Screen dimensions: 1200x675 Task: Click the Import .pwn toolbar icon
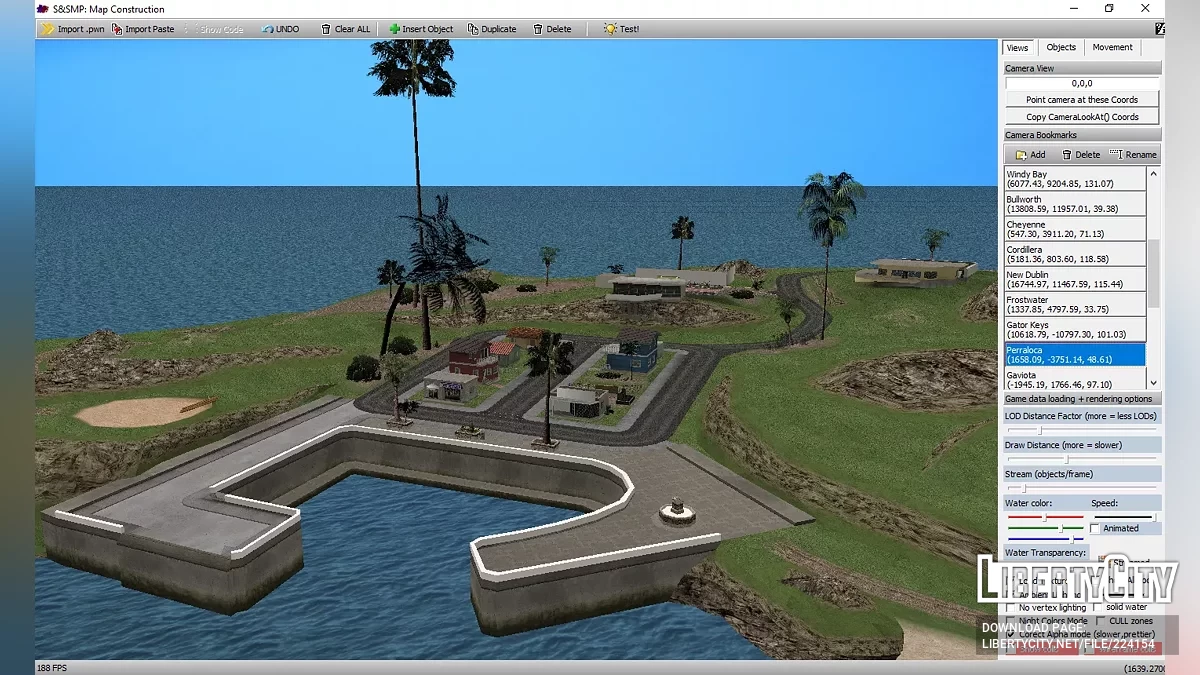[x=48, y=29]
